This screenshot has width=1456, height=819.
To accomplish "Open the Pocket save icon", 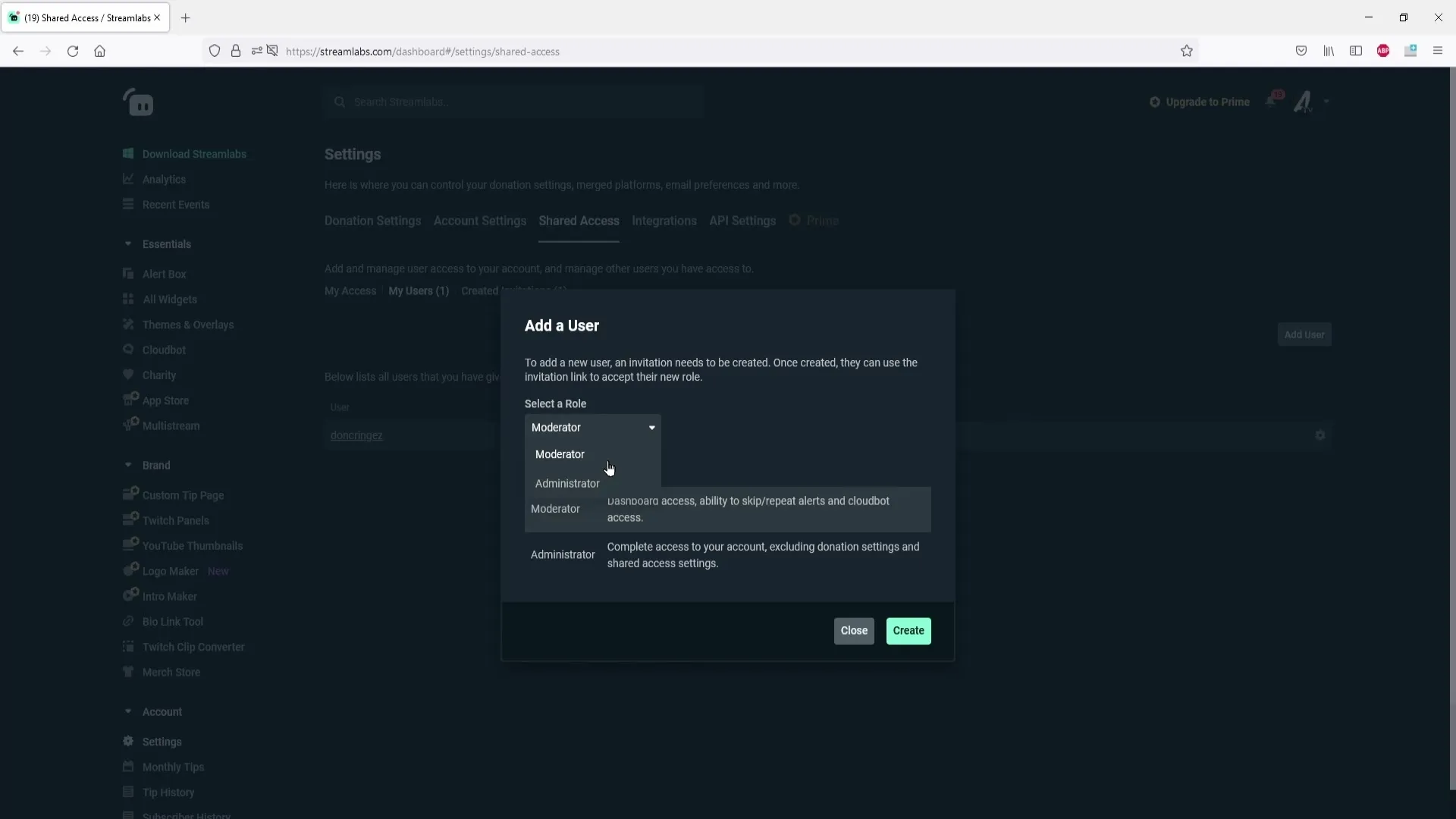I will pyautogui.click(x=1301, y=52).
